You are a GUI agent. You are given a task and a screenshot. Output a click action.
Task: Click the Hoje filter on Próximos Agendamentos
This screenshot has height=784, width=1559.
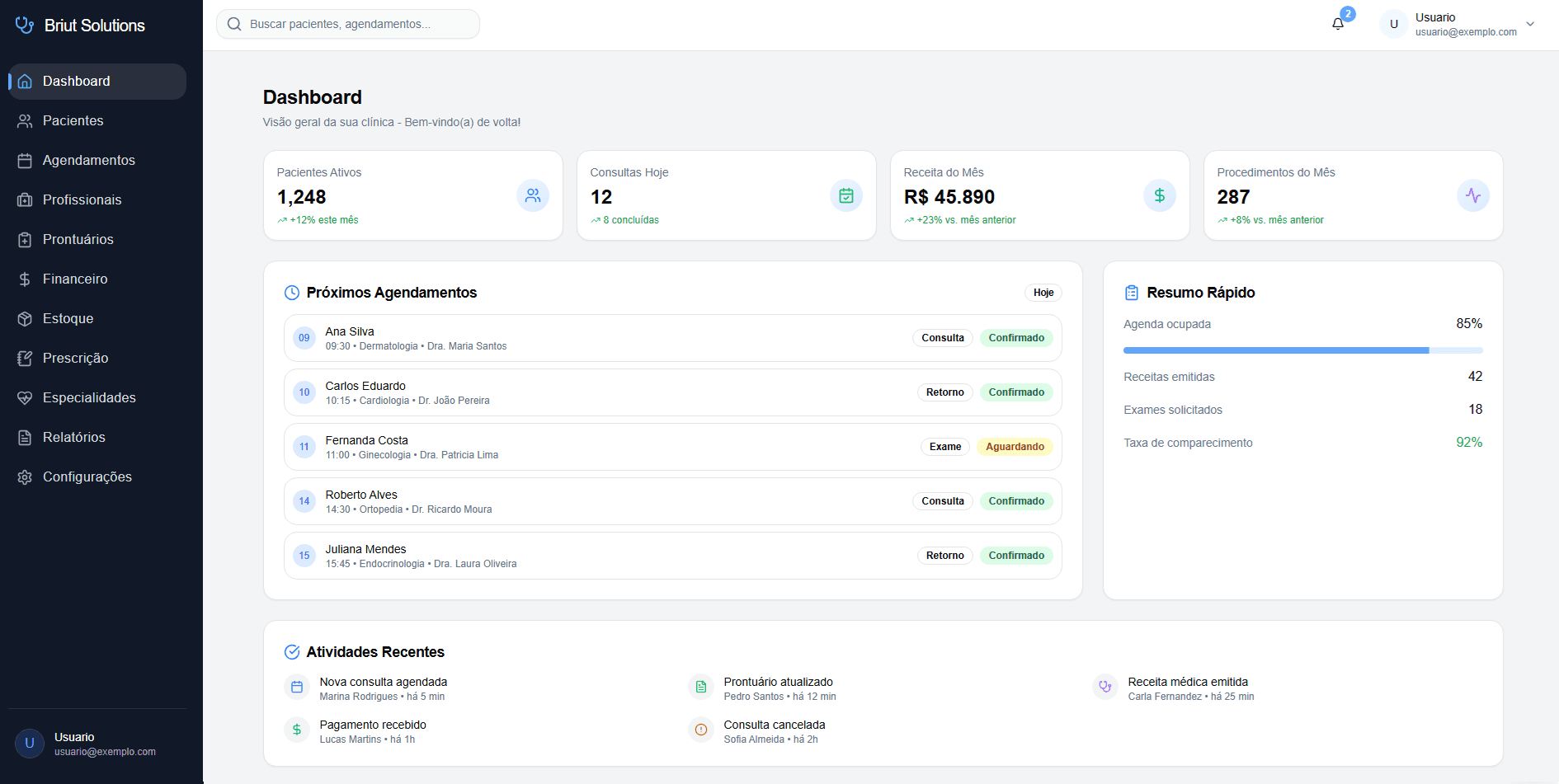tap(1043, 292)
